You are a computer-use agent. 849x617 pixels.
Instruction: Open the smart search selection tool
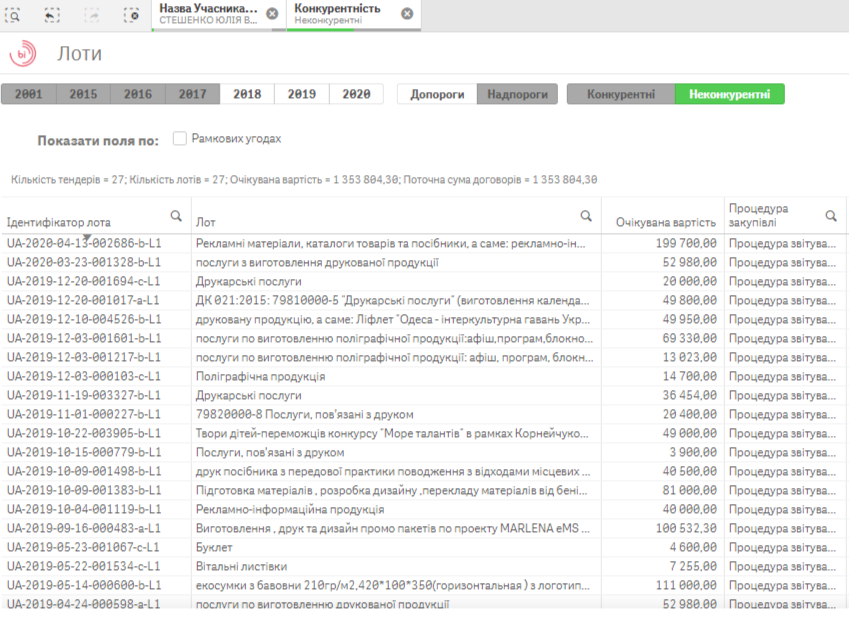click(12, 15)
